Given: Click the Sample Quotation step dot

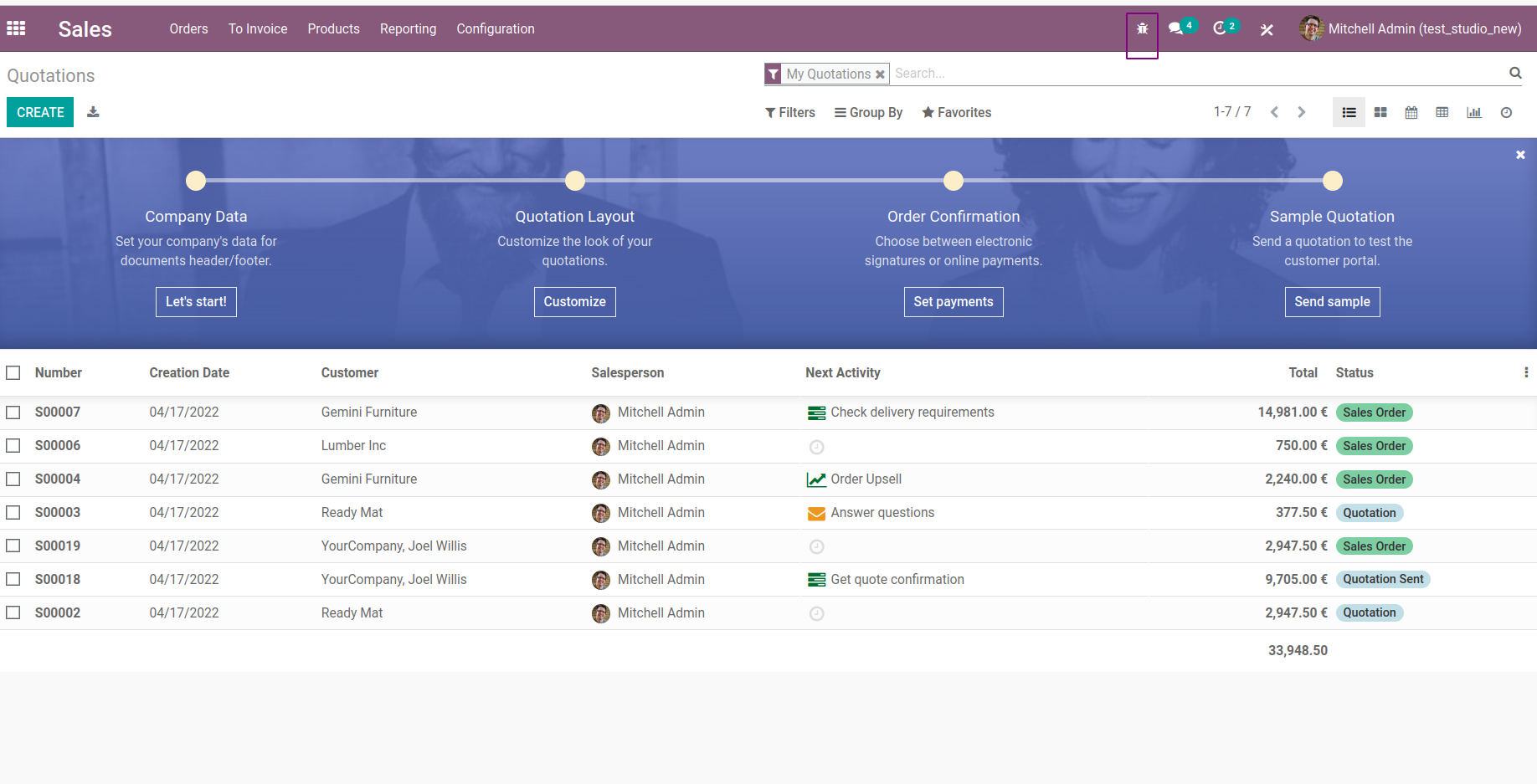Looking at the screenshot, I should pos(1333,181).
